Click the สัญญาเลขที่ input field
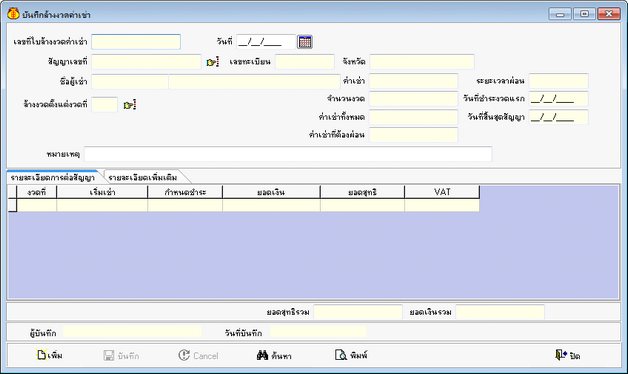This screenshot has height=374, width=628. [x=146, y=62]
